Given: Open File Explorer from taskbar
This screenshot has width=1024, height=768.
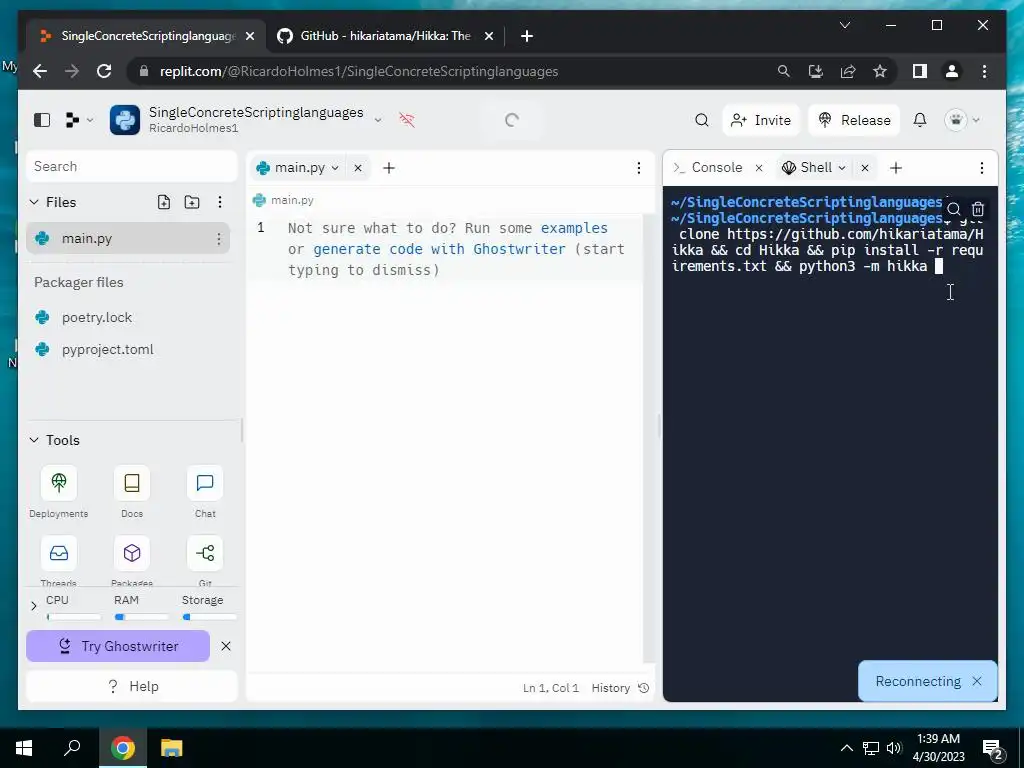Looking at the screenshot, I should point(171,748).
